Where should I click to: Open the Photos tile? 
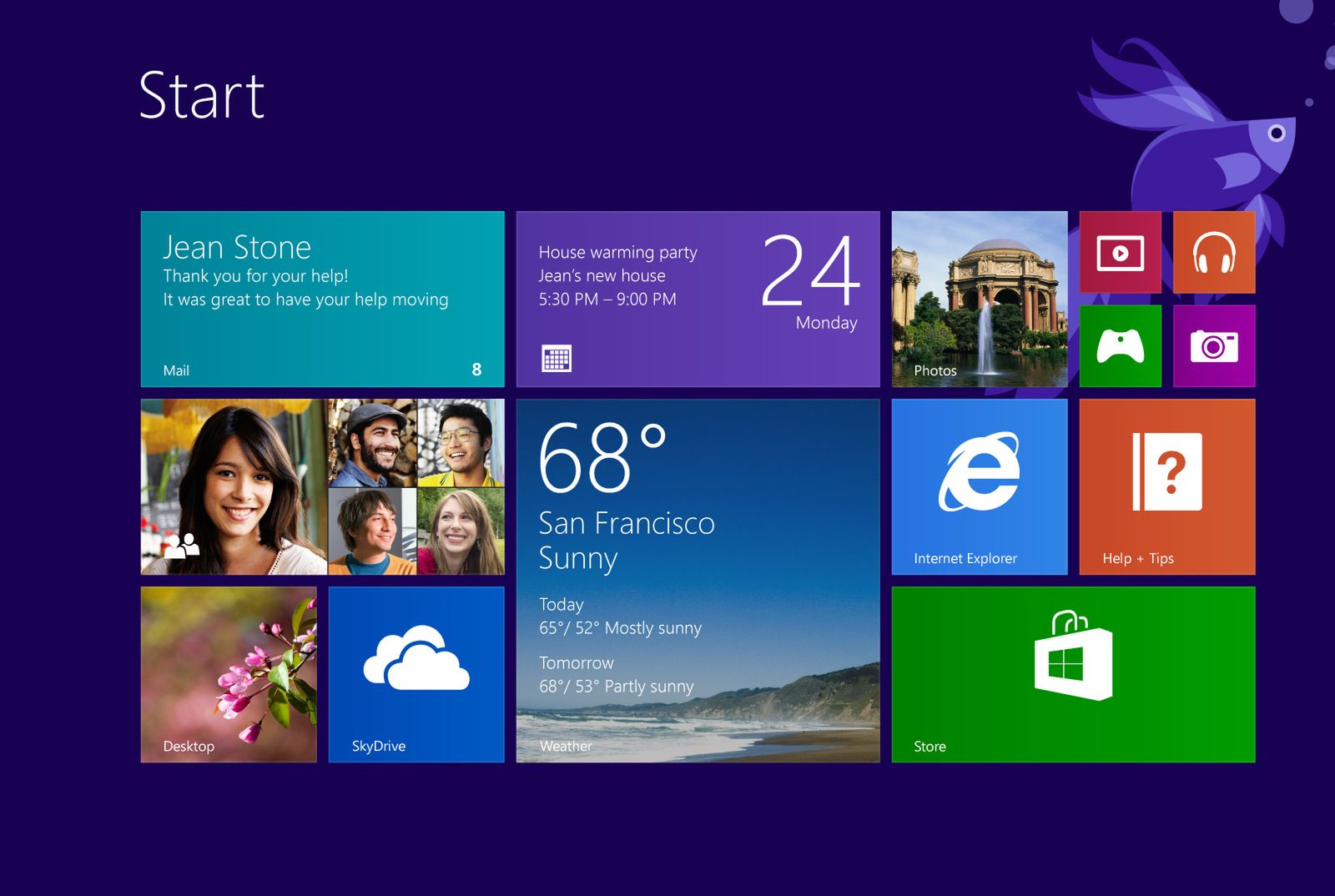980,299
